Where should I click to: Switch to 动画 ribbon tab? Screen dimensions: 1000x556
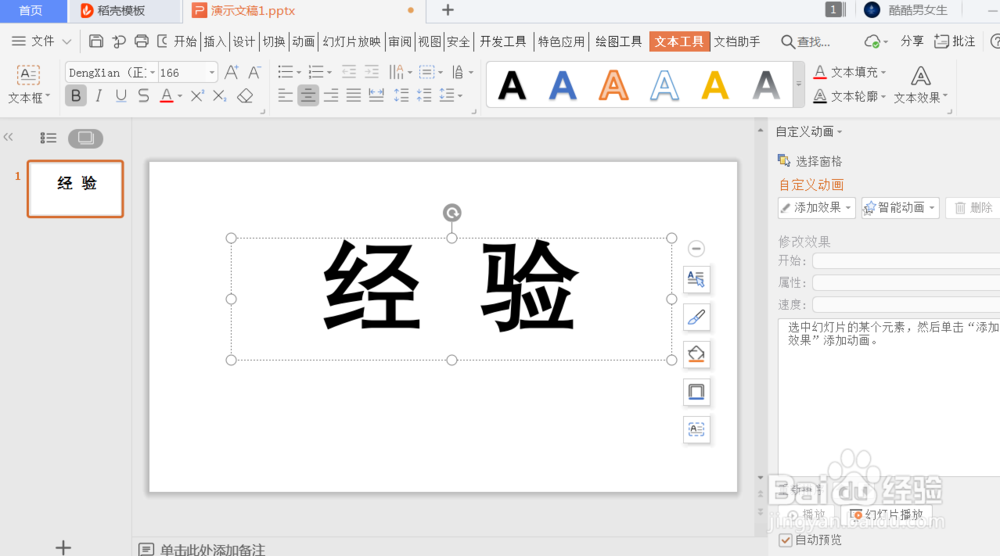(304, 41)
